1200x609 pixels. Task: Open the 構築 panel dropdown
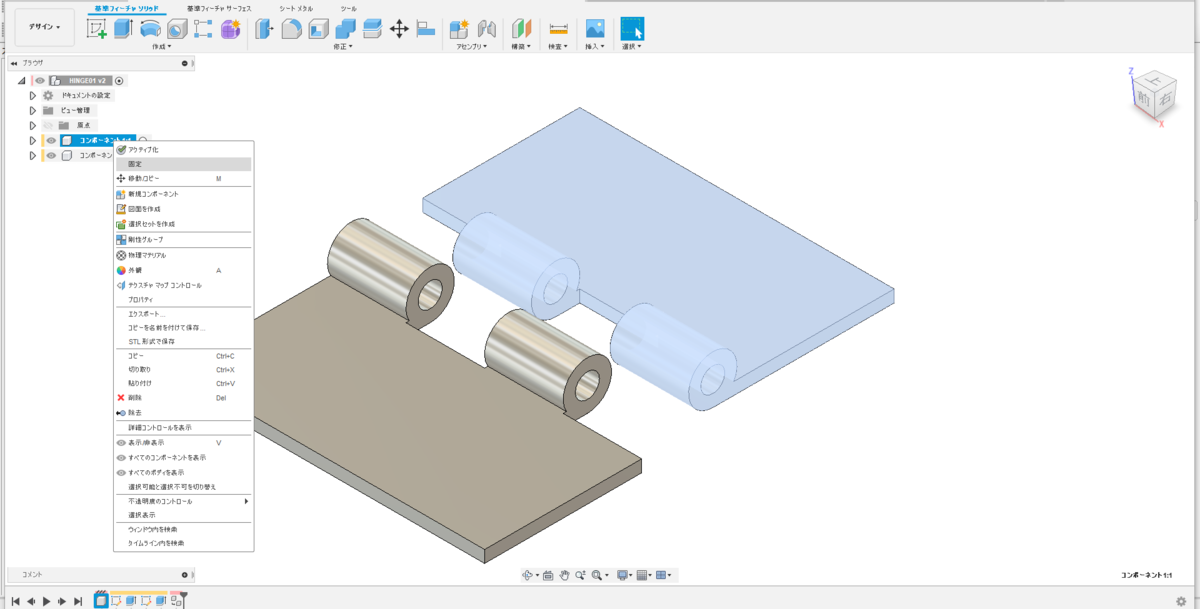(521, 46)
